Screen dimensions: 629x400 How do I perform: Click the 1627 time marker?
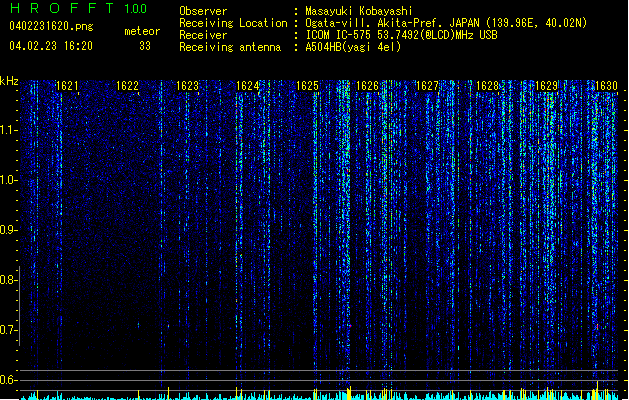(x=427, y=85)
